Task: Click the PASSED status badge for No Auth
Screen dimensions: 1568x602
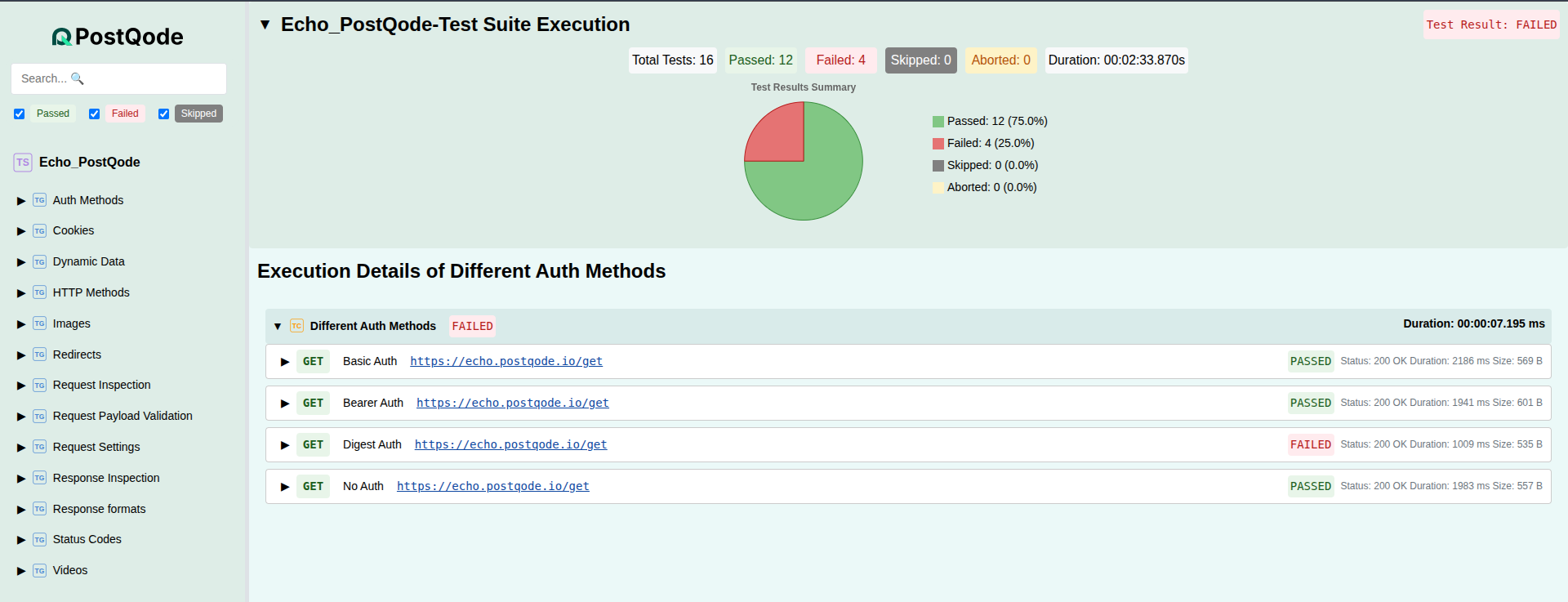Action: tap(1311, 486)
